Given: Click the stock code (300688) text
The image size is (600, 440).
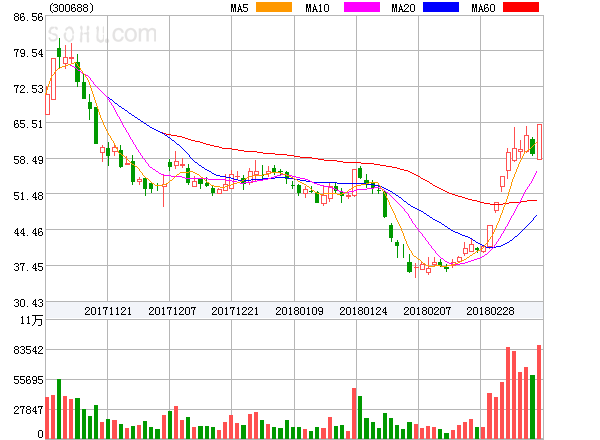Looking at the screenshot, I should pyautogui.click(x=71, y=8).
